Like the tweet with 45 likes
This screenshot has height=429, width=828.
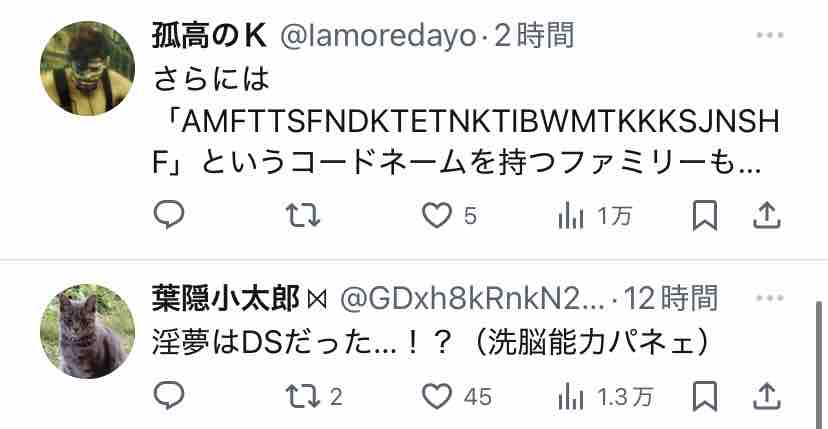point(457,396)
